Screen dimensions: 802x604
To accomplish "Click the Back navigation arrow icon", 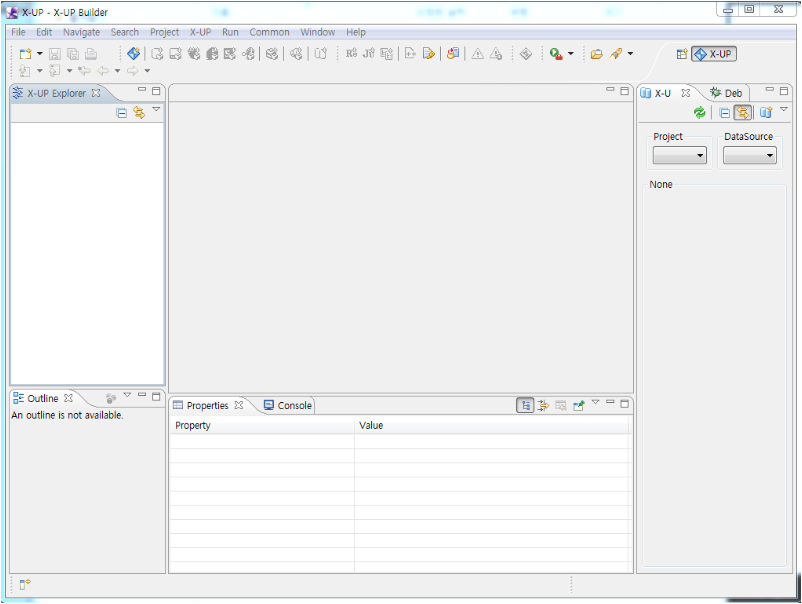I will 103,71.
